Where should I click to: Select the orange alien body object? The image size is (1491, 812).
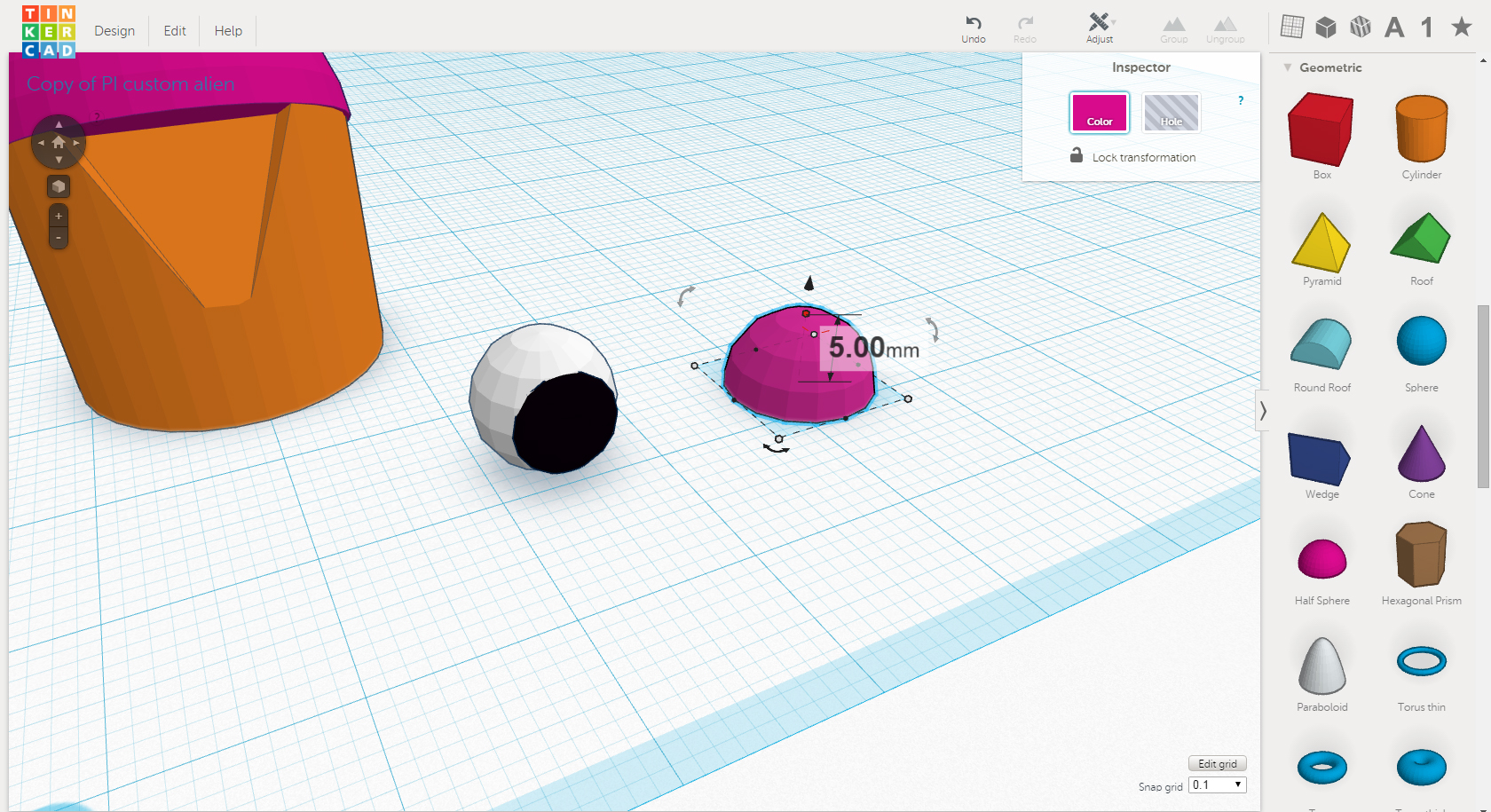pyautogui.click(x=204, y=266)
